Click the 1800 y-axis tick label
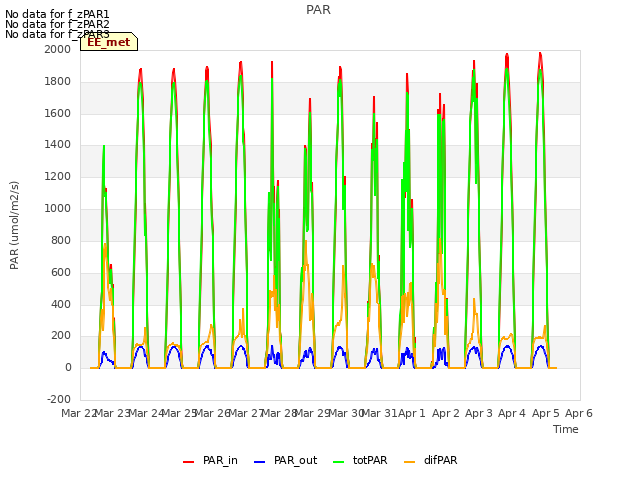640x480 pixels. [x=58, y=81]
